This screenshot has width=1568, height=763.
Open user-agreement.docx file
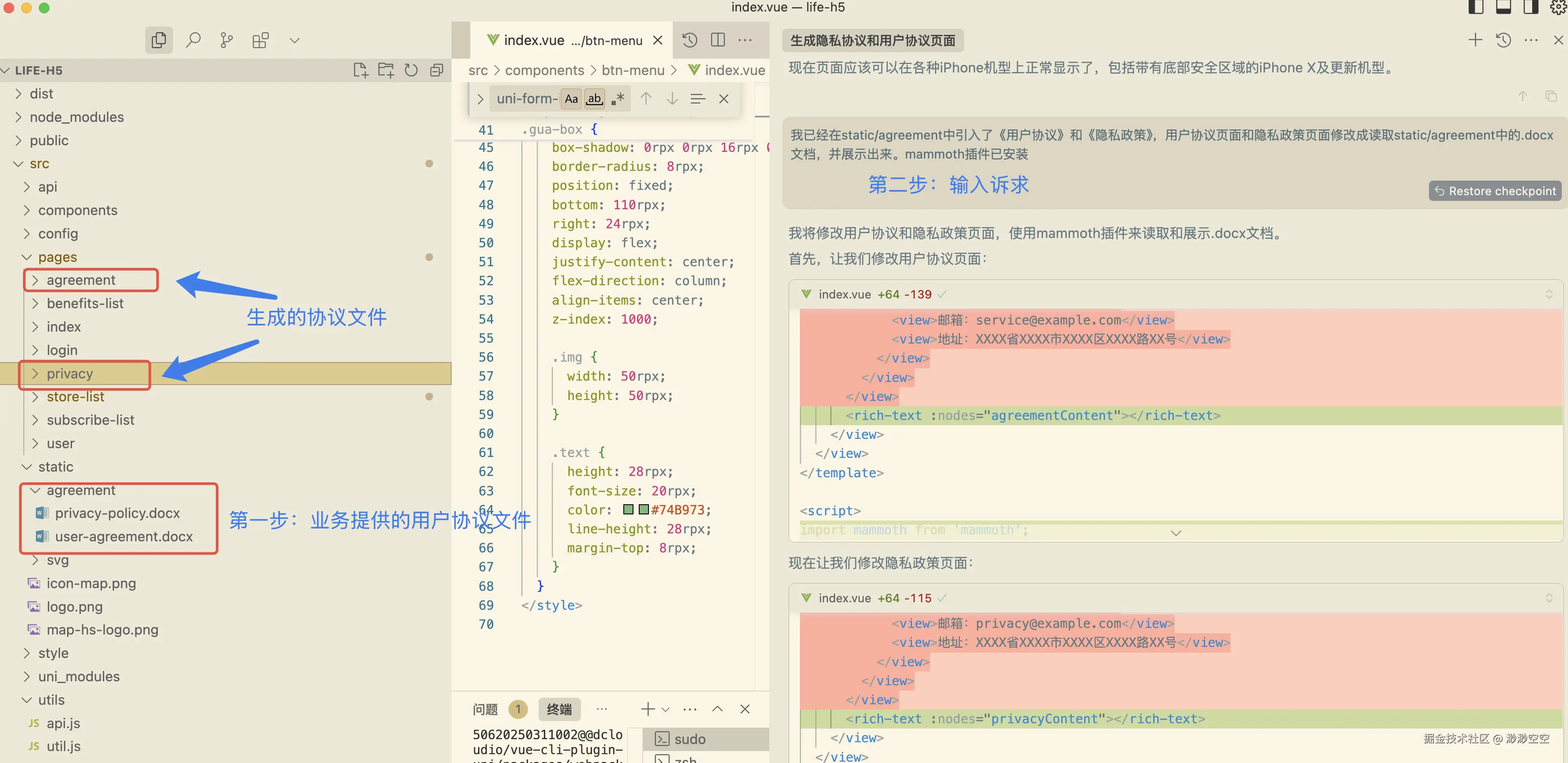point(124,536)
